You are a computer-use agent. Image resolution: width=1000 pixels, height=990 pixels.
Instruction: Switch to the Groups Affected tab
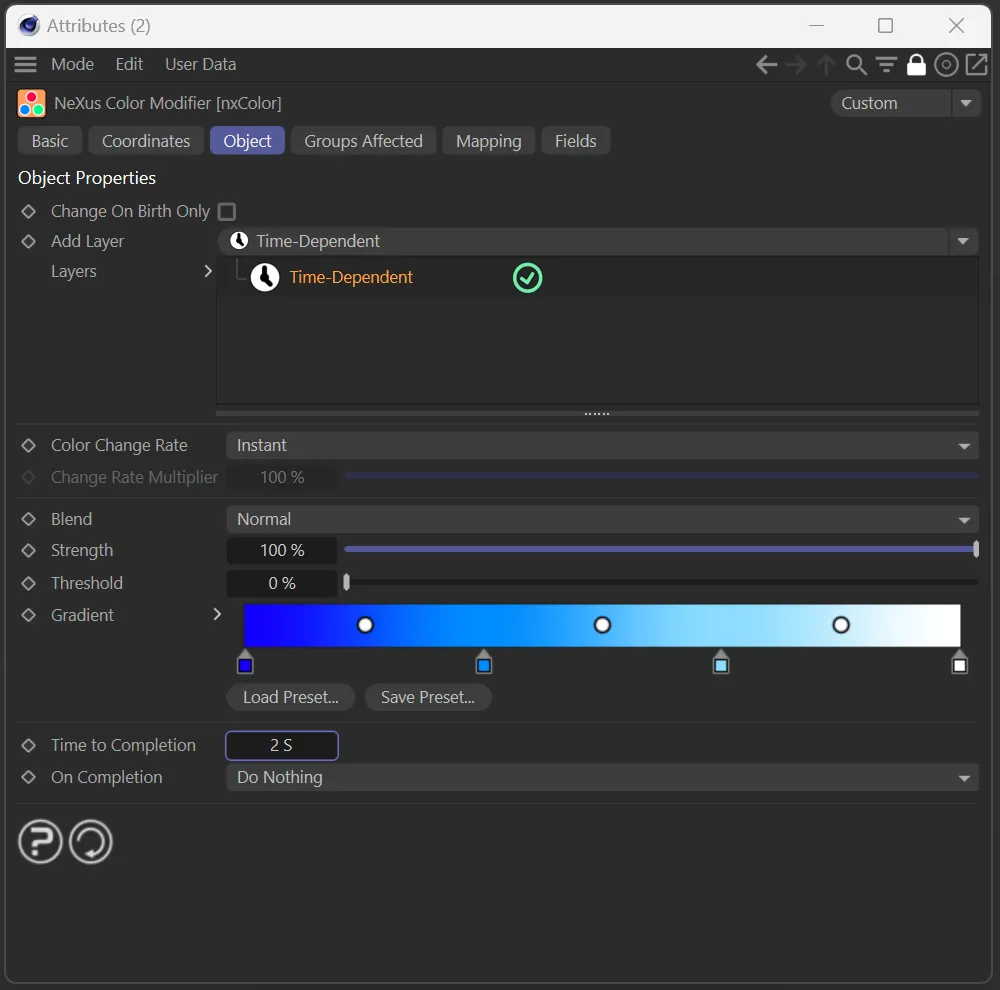coord(363,141)
